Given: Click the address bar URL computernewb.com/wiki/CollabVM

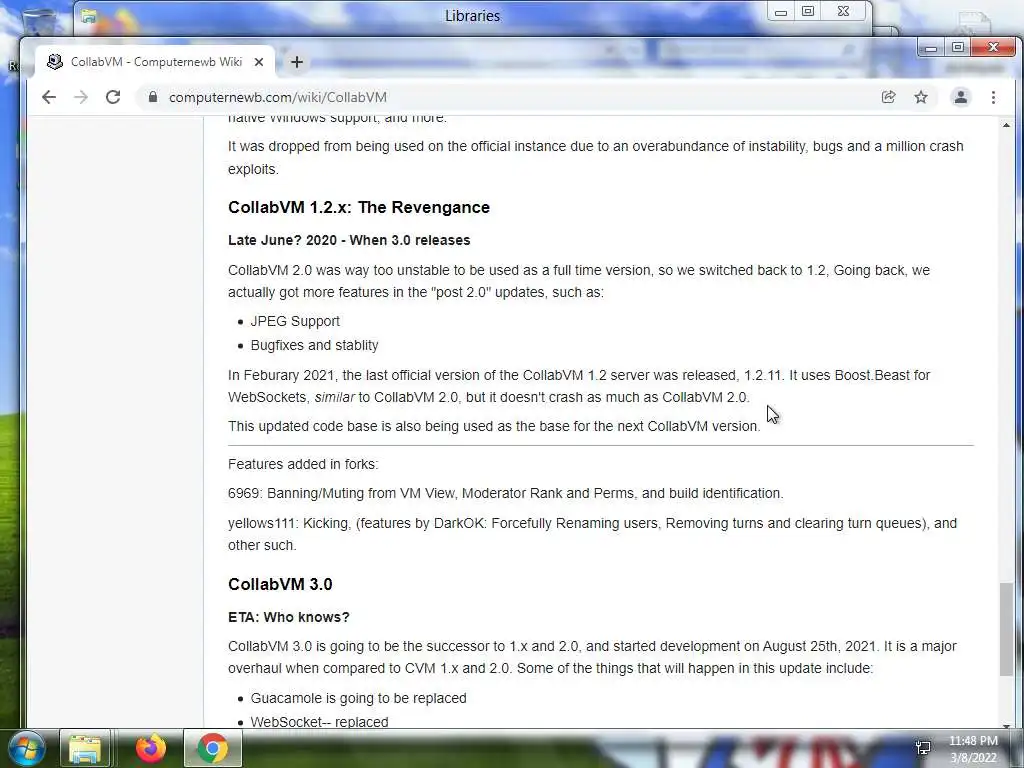Looking at the screenshot, I should (278, 97).
